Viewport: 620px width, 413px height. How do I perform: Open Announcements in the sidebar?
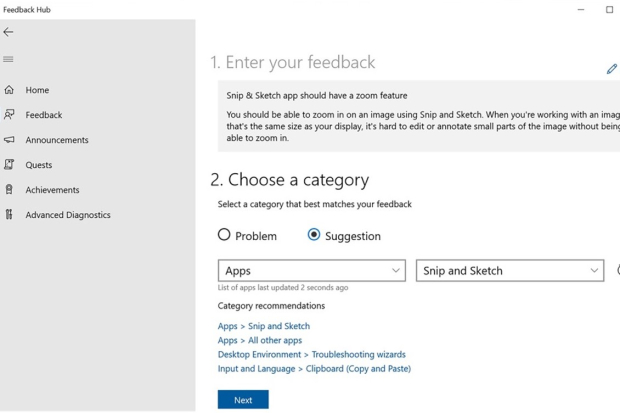pyautogui.click(x=57, y=140)
